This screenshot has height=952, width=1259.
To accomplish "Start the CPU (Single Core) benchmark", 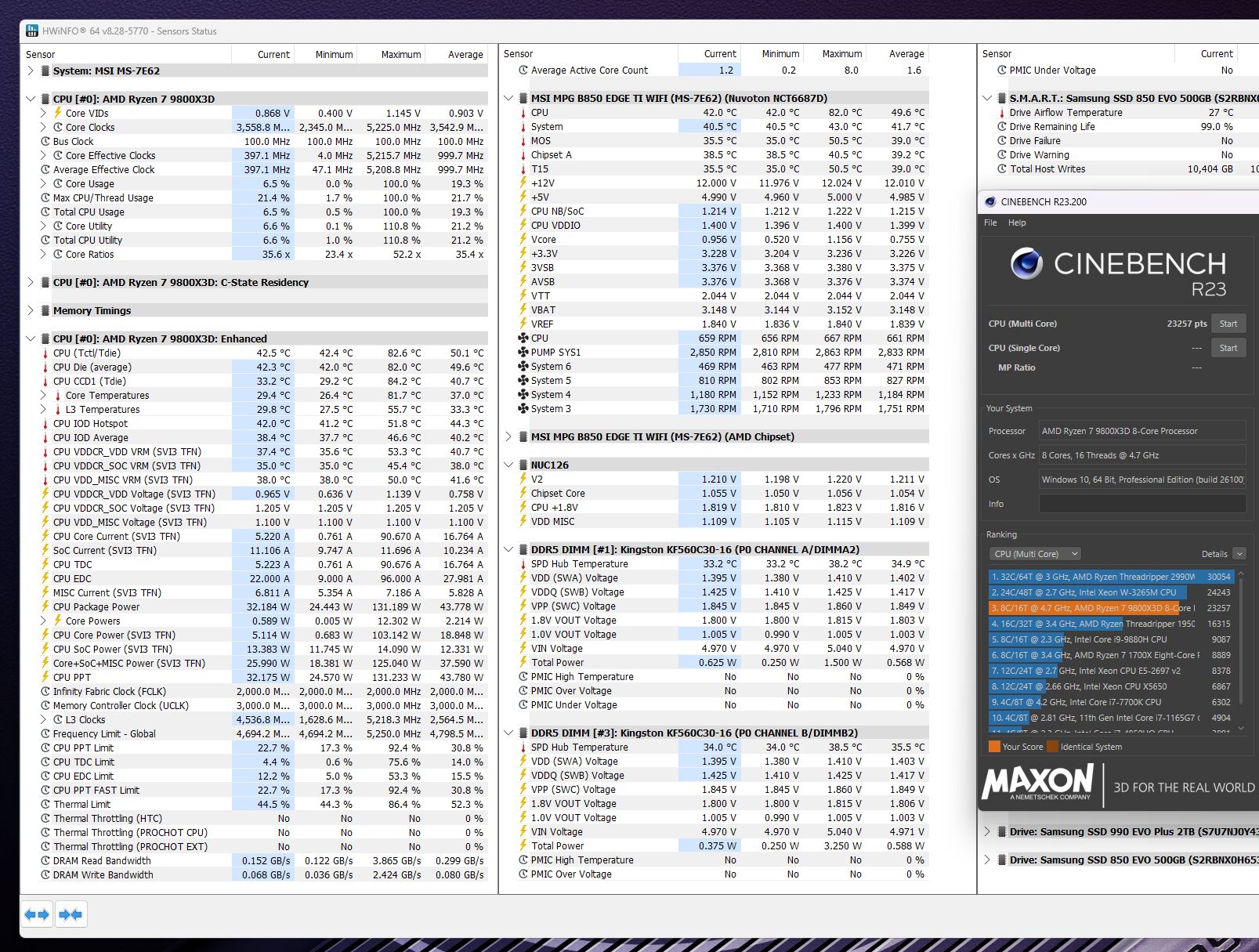I will tap(1228, 348).
